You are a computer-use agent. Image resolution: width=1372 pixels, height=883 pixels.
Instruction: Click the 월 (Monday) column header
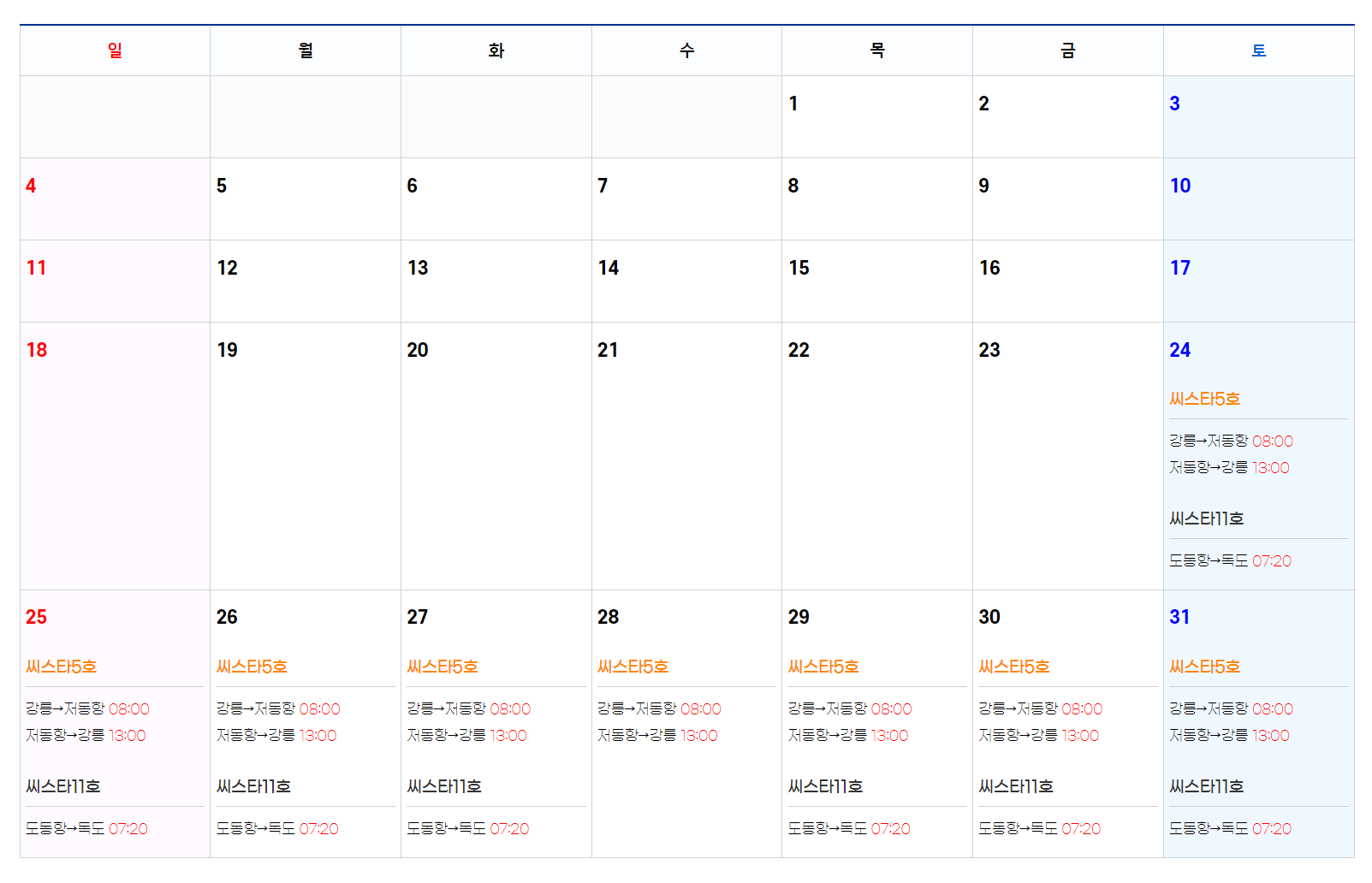pos(306,50)
